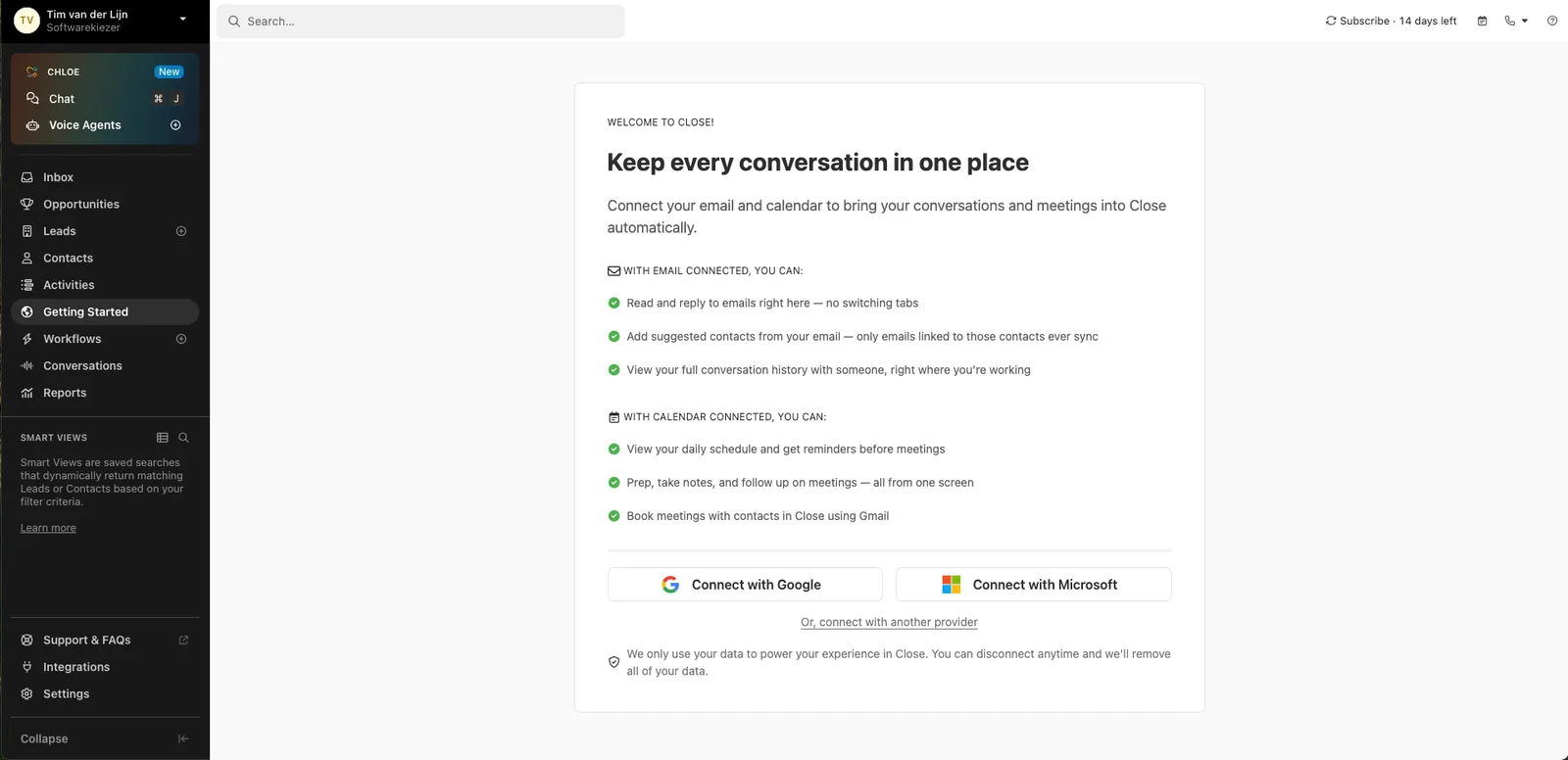The image size is (1568, 760).
Task: Click the chat bubbles icon for Chloe Chat
Action: (32, 99)
